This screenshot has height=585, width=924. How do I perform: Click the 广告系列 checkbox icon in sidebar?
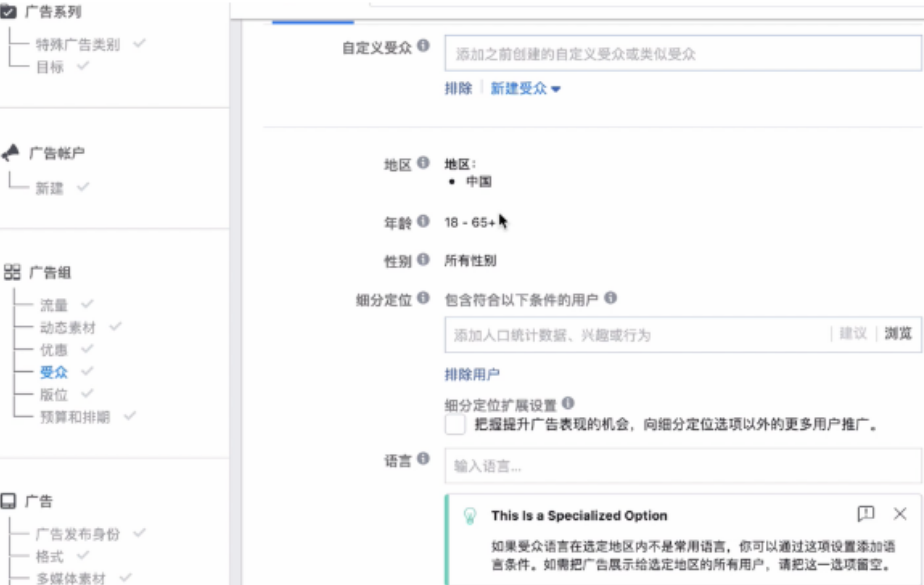tap(8, 11)
